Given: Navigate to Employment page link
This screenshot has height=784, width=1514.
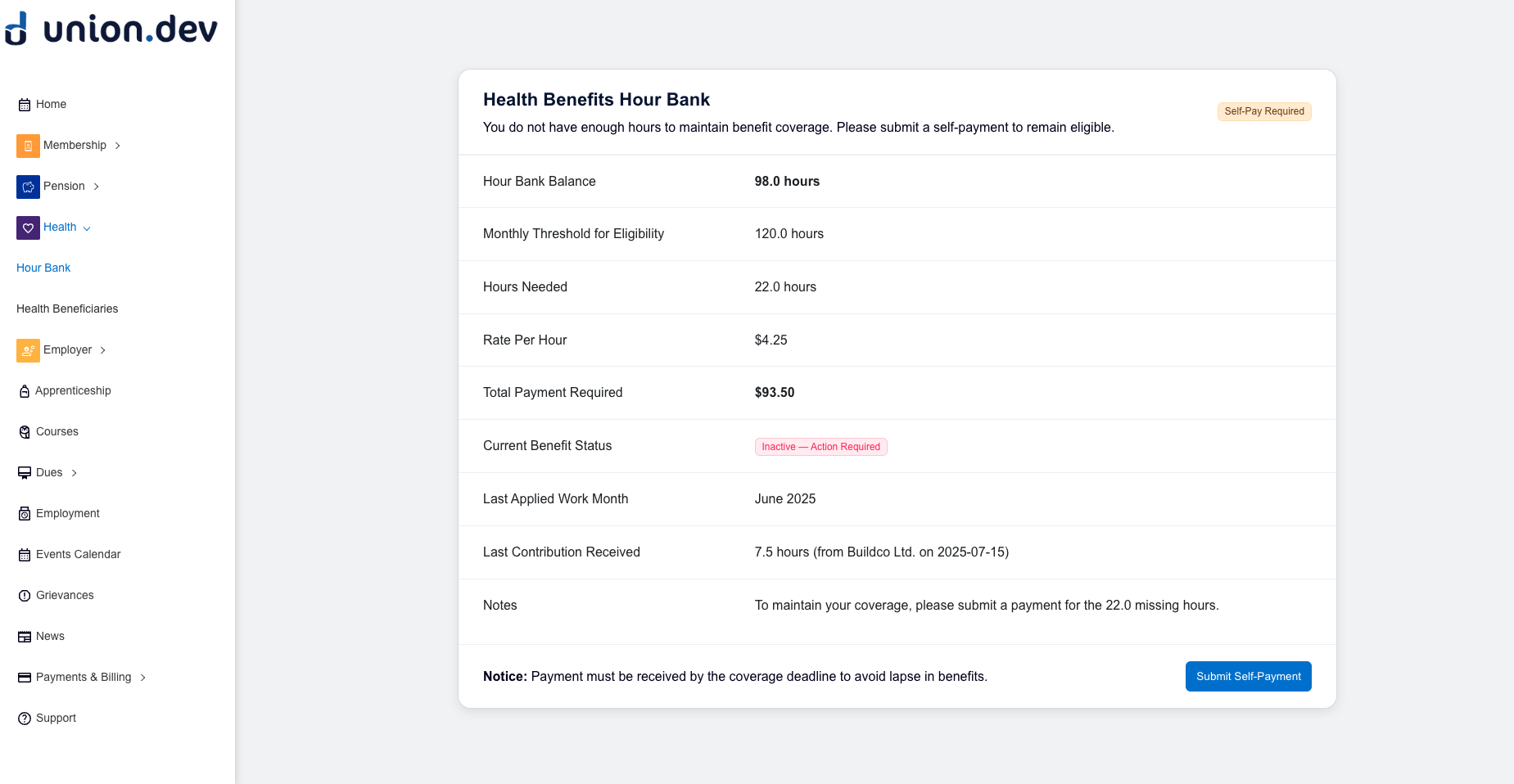Looking at the screenshot, I should coord(68,513).
